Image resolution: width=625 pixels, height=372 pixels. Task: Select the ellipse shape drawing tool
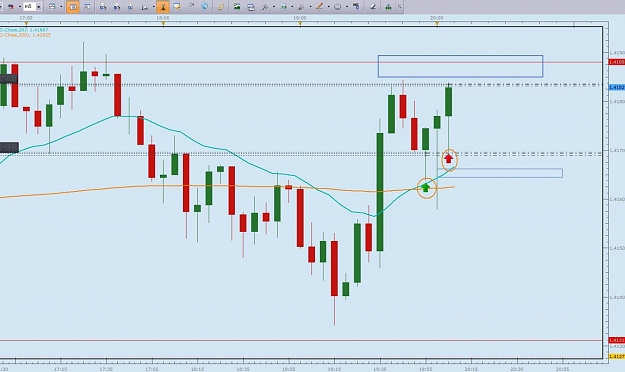point(338,7)
